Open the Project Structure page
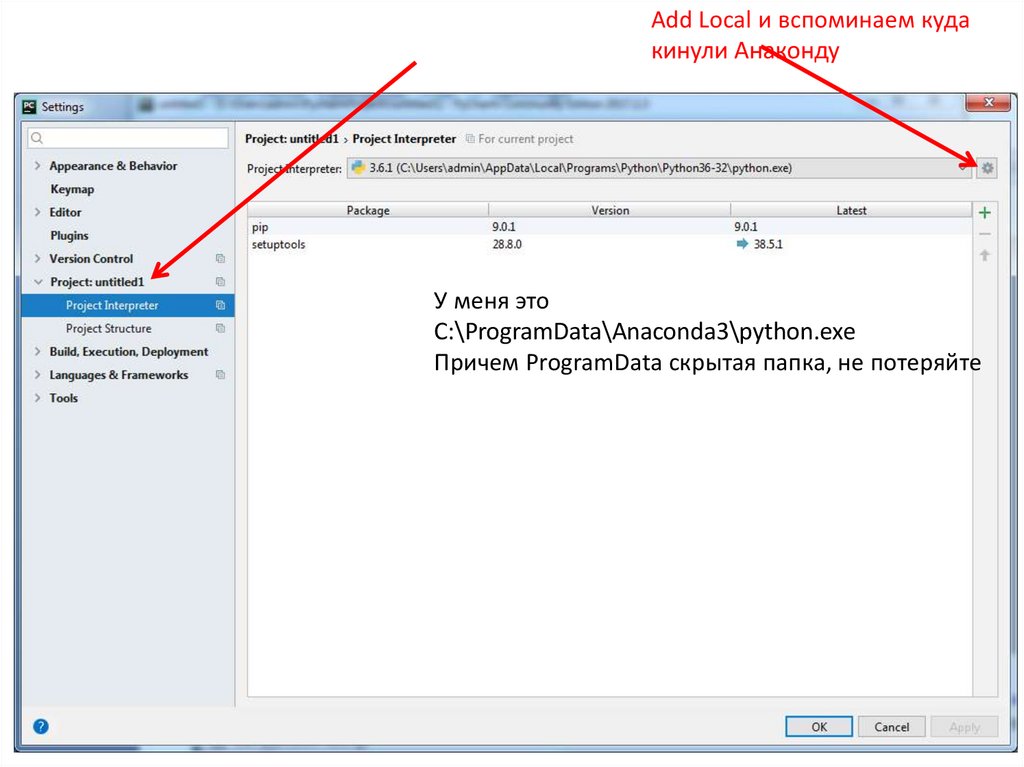The height and width of the screenshot is (767, 1024). click(x=108, y=329)
